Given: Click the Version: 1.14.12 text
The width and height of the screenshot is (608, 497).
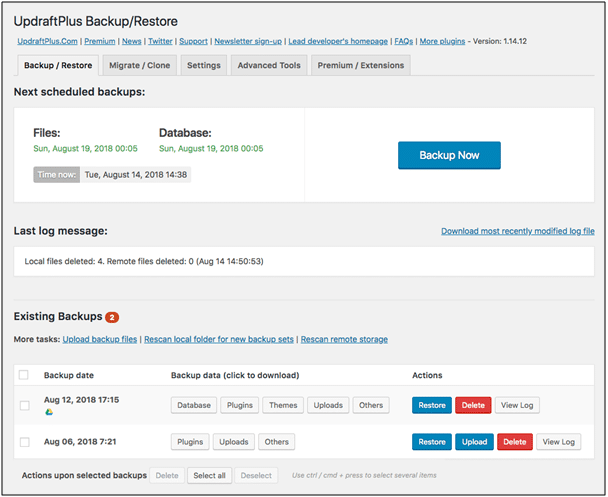Looking at the screenshot, I should point(500,41).
